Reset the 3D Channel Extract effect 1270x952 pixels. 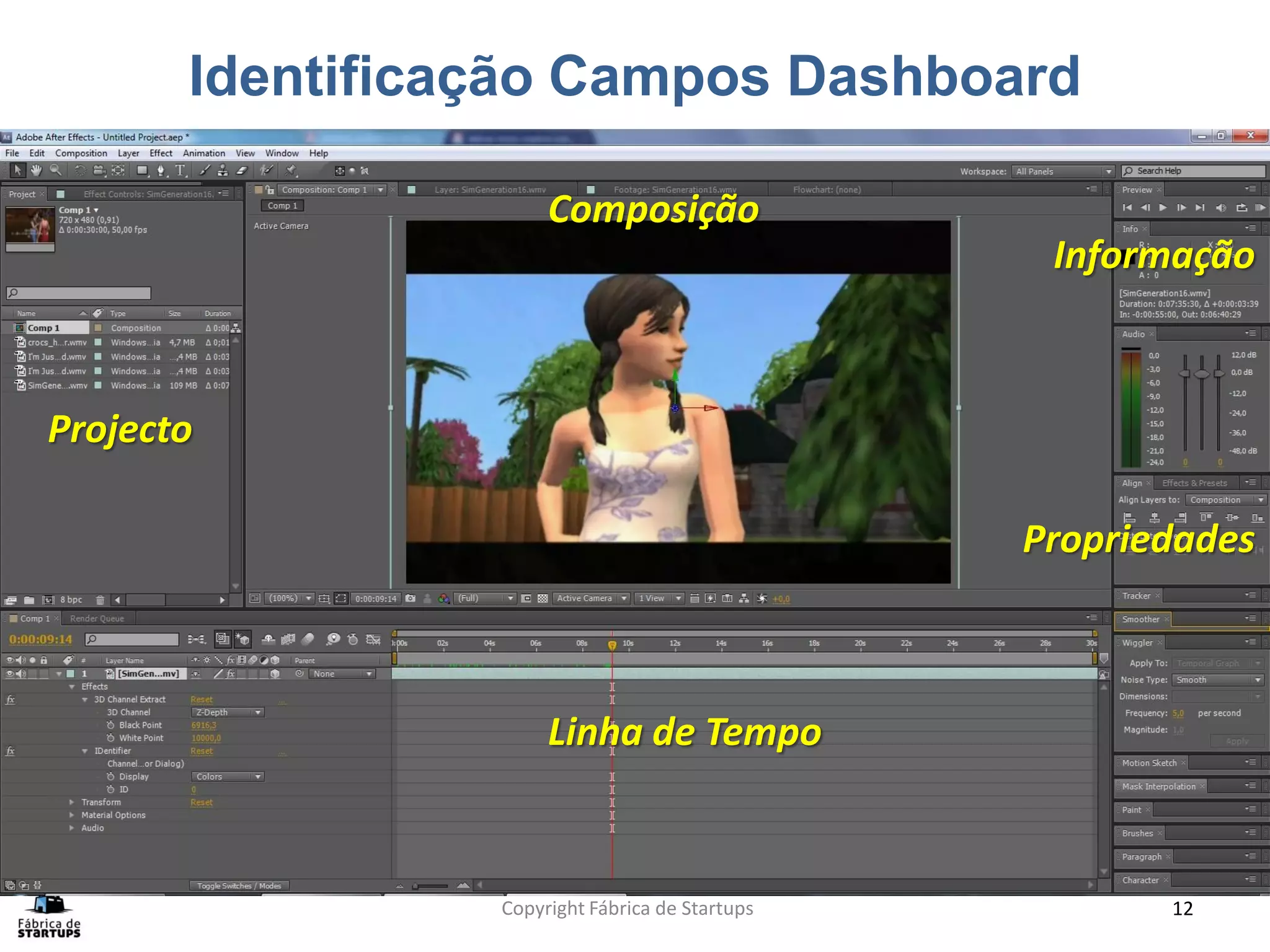click(202, 699)
